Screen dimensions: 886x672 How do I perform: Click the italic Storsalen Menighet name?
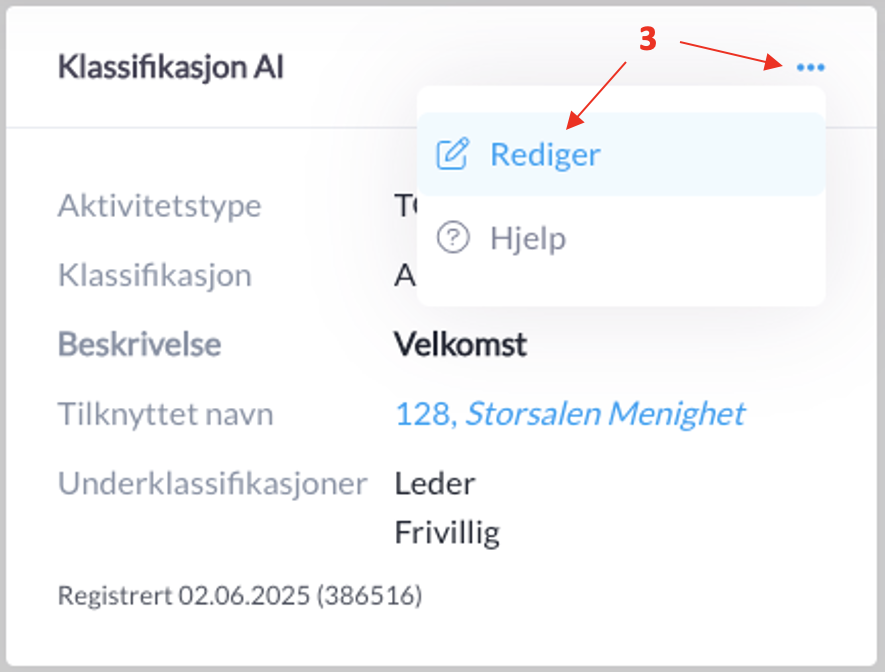605,413
